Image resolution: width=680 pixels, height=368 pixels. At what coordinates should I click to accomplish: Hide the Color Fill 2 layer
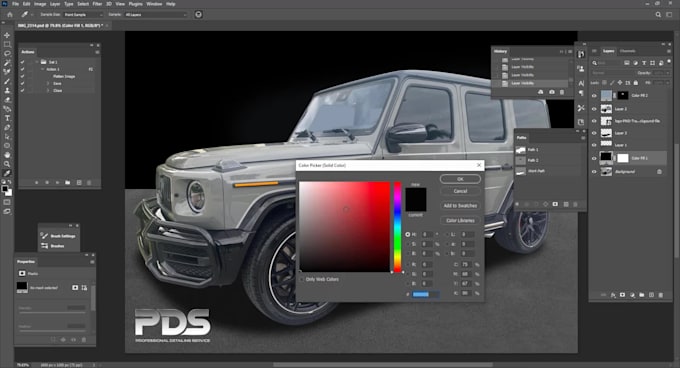click(594, 95)
